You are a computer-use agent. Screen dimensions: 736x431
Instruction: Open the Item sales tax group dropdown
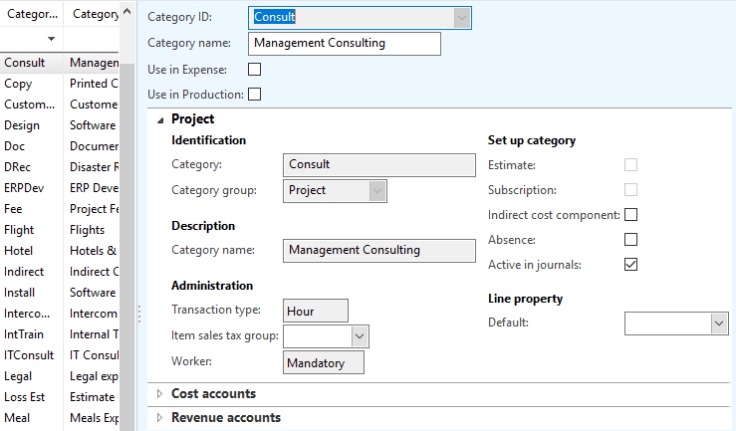click(x=360, y=336)
